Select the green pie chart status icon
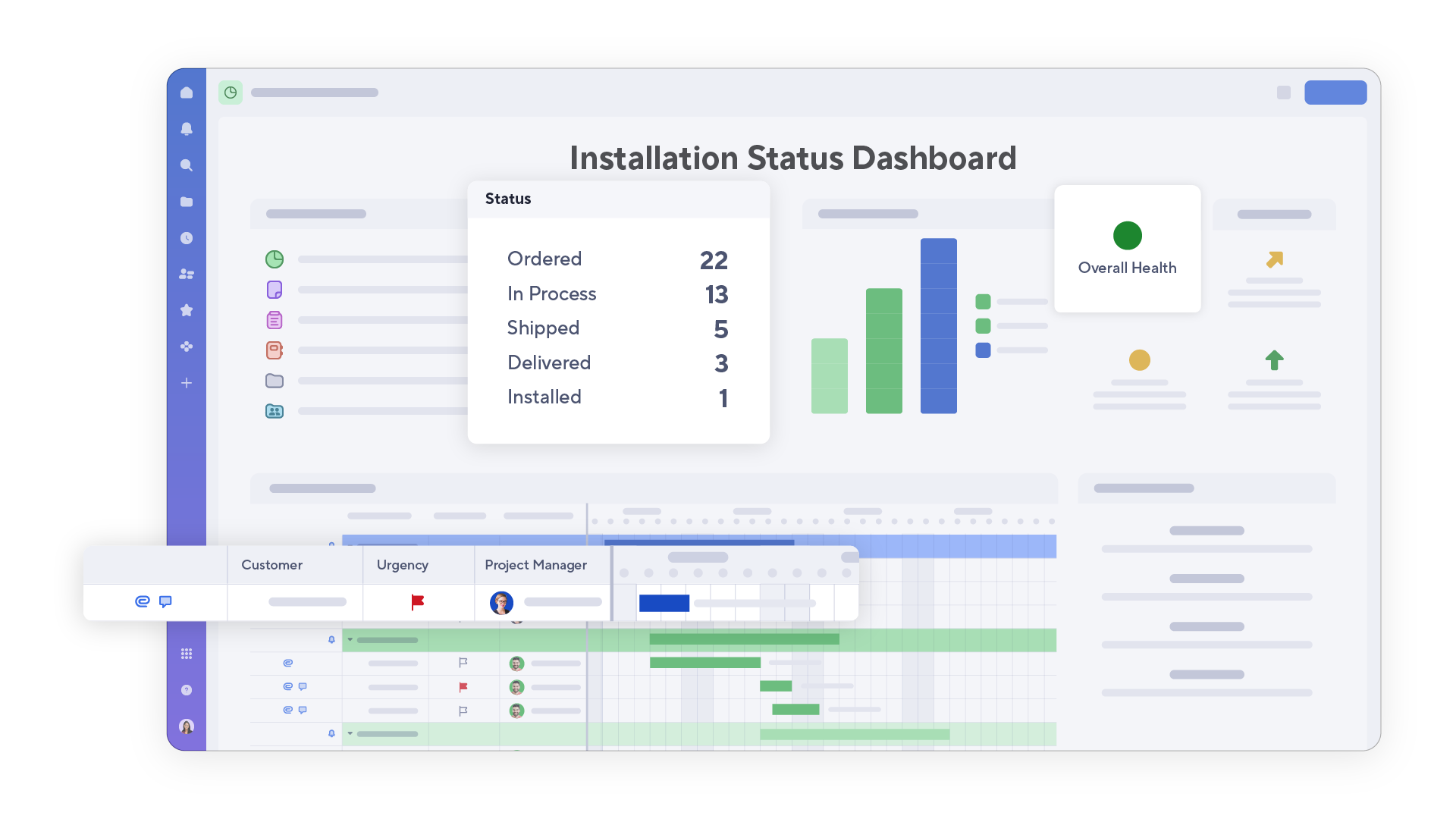The image size is (1456, 819). (x=275, y=259)
